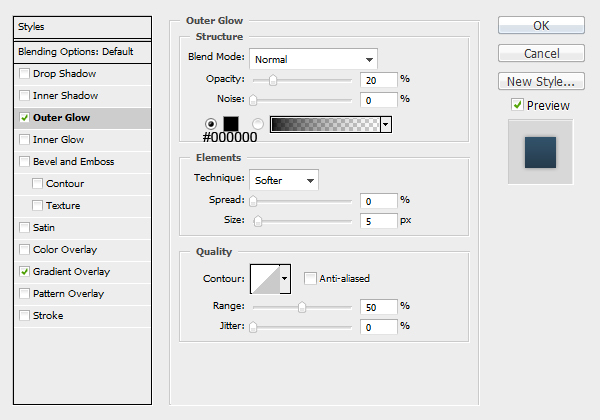Click the black glow color swatch
This screenshot has height=420, width=600.
click(231, 124)
